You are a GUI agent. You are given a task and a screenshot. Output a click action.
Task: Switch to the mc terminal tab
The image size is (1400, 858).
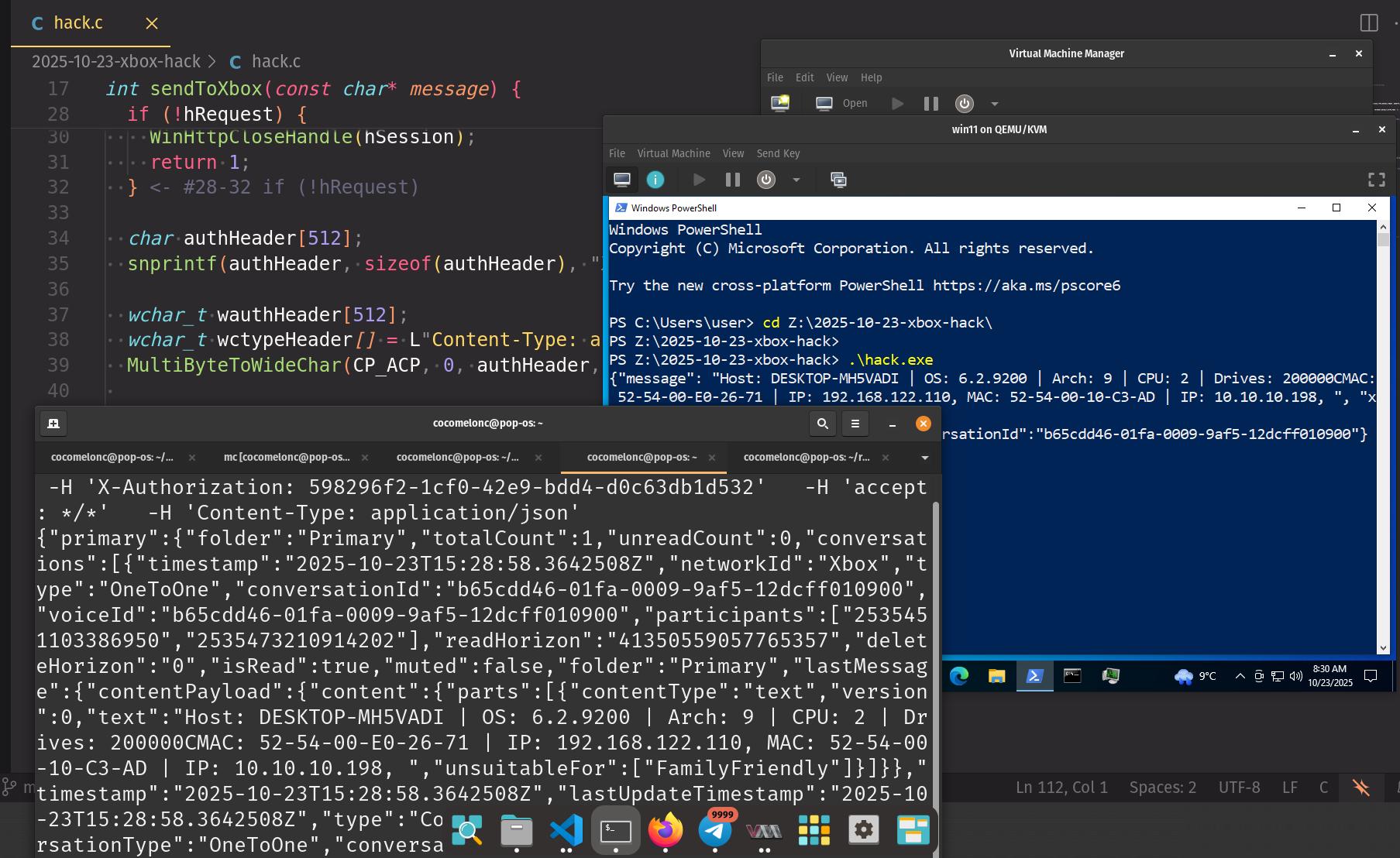287,458
